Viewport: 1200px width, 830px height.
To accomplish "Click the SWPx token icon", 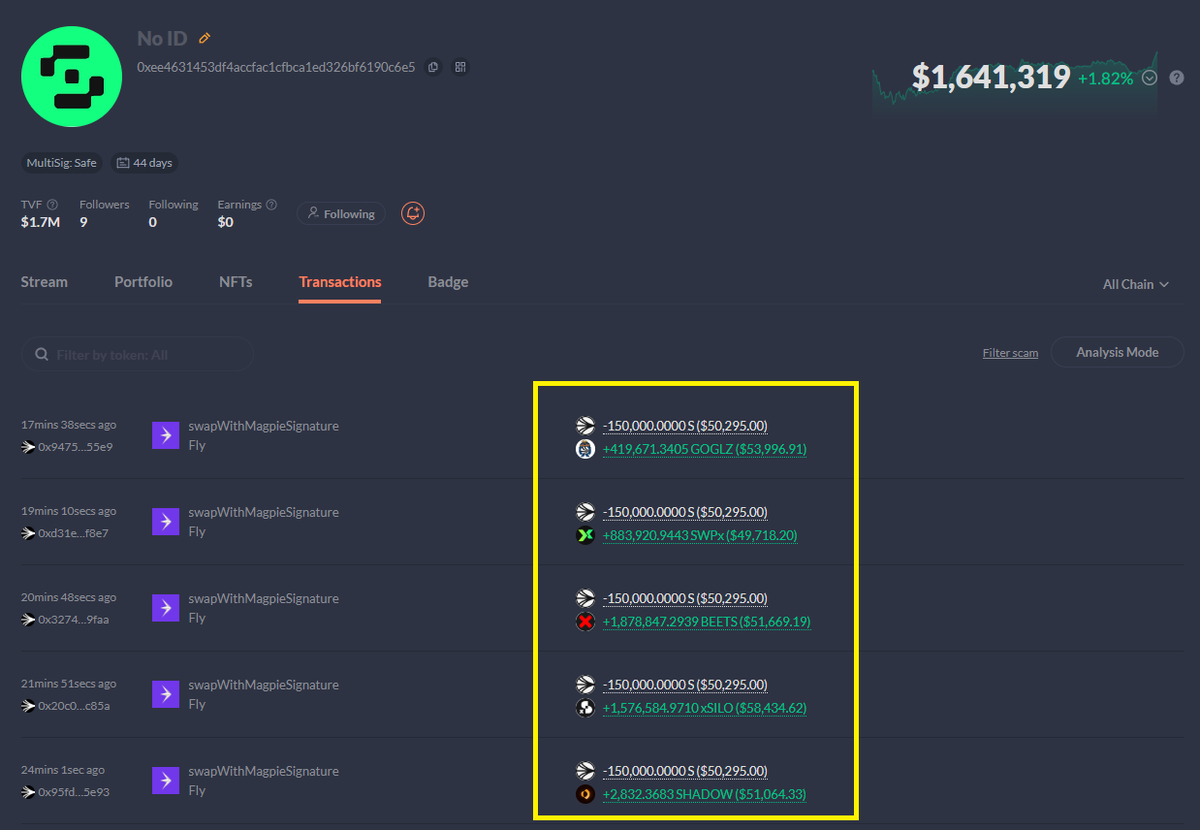I will click(x=586, y=536).
